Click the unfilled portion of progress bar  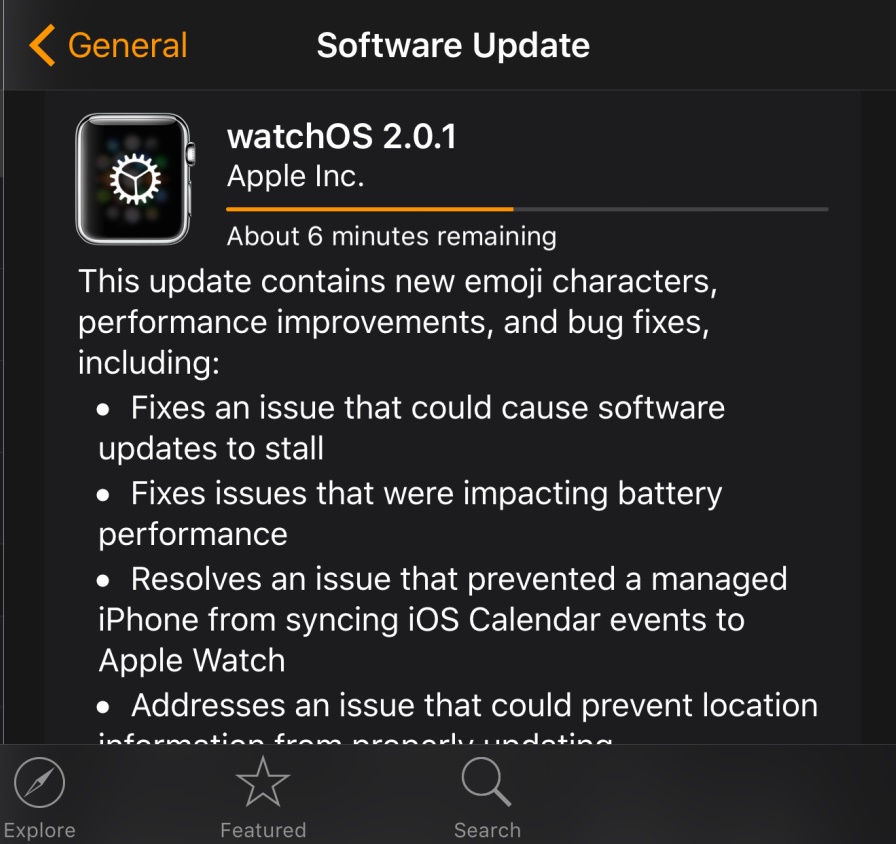point(671,209)
